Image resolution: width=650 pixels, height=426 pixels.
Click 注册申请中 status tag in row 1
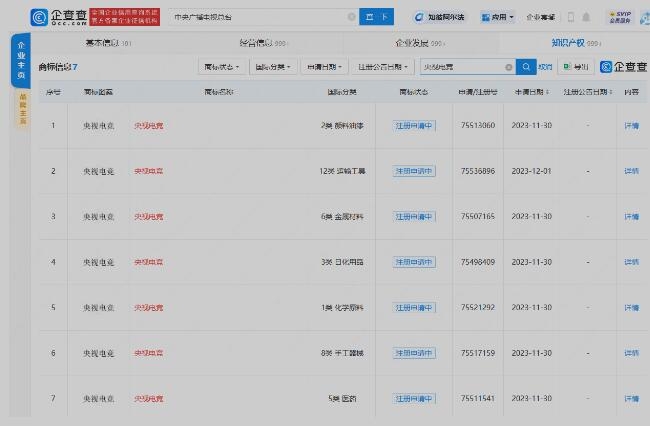point(414,126)
